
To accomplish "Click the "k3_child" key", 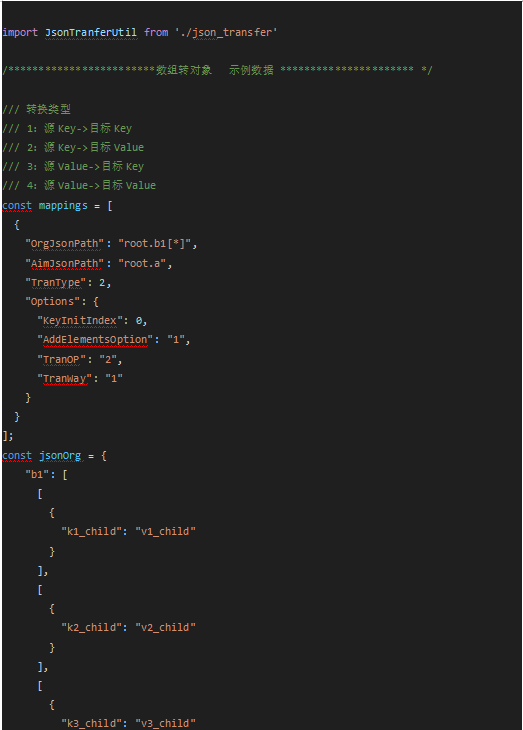I will pyautogui.click(x=92, y=723).
